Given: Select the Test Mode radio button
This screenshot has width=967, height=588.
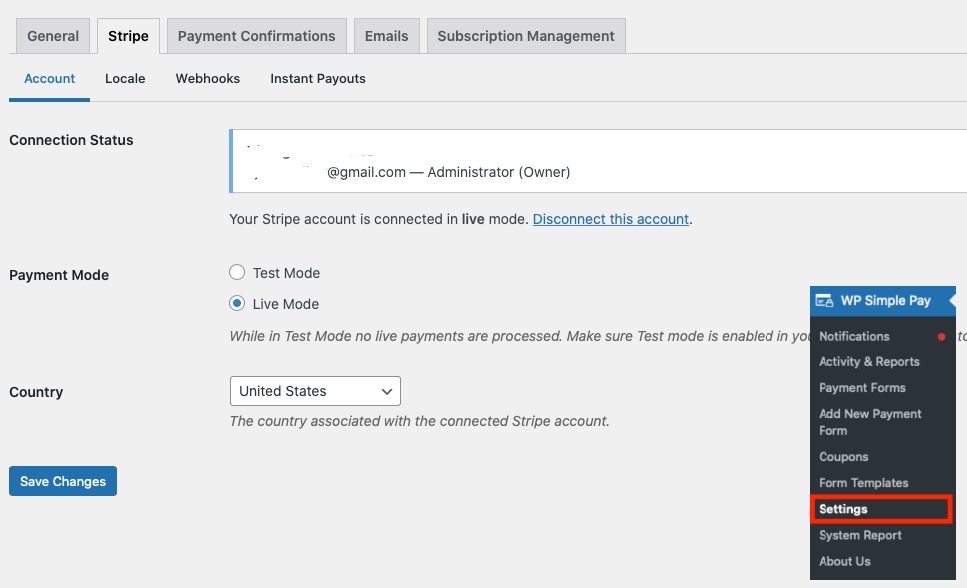Looking at the screenshot, I should tap(237, 273).
